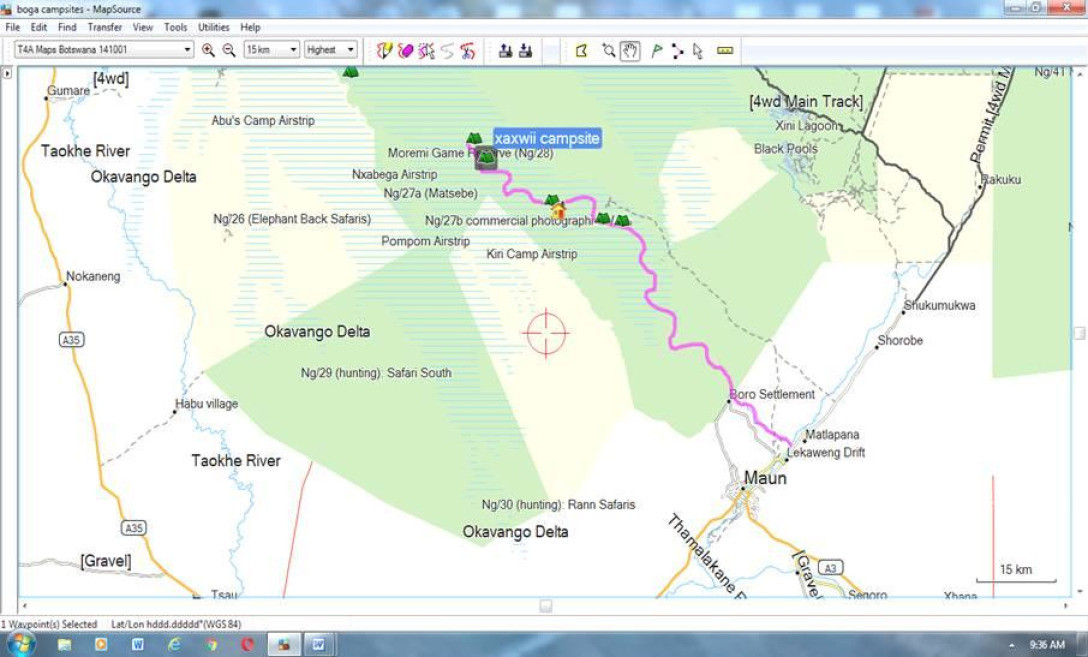Click the pink waypoints toolbar icon
The height and width of the screenshot is (657, 1088).
pos(405,50)
